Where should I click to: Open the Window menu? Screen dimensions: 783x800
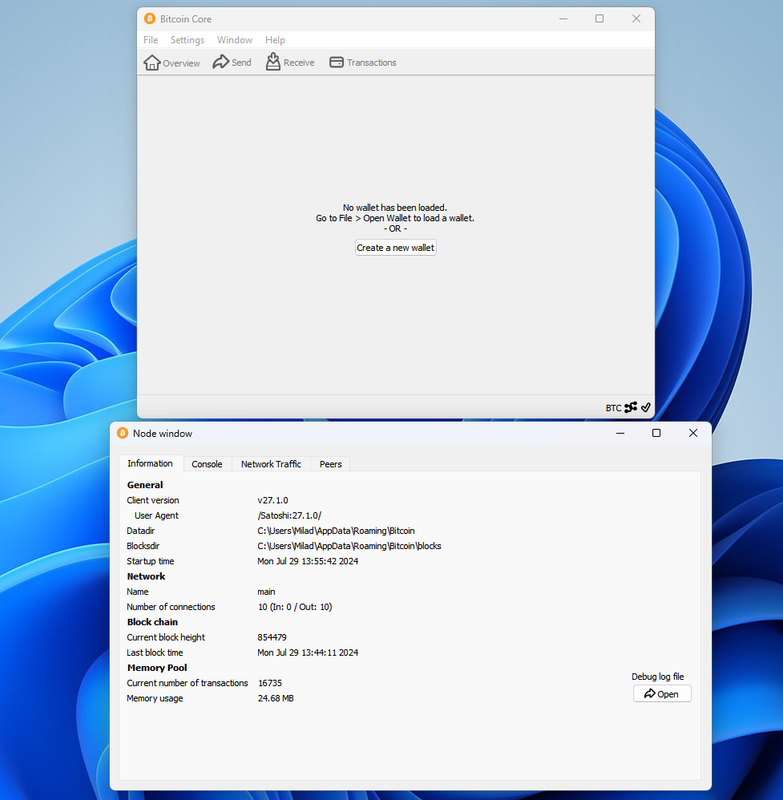pos(235,40)
